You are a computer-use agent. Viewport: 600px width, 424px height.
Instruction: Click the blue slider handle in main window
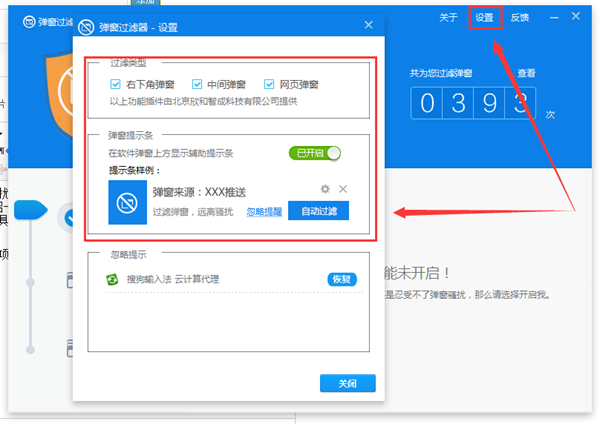31,209
